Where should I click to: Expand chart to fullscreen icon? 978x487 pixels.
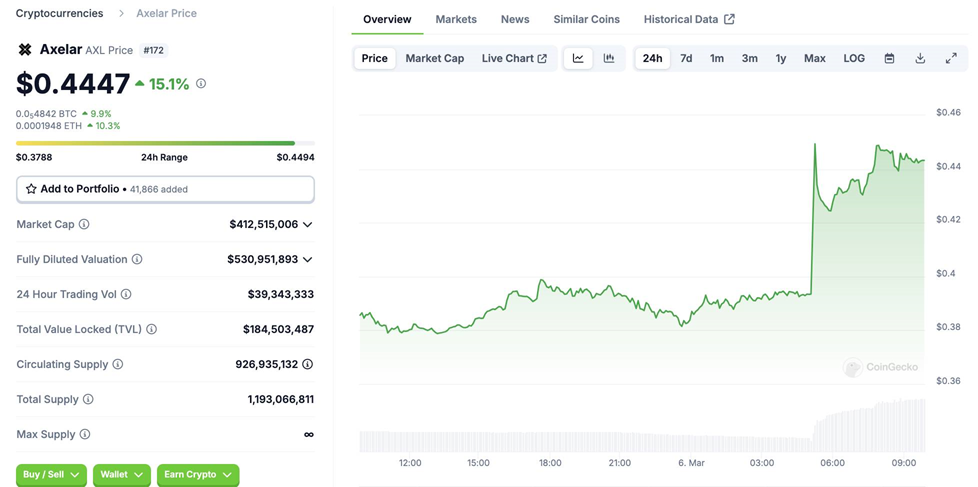pos(951,58)
